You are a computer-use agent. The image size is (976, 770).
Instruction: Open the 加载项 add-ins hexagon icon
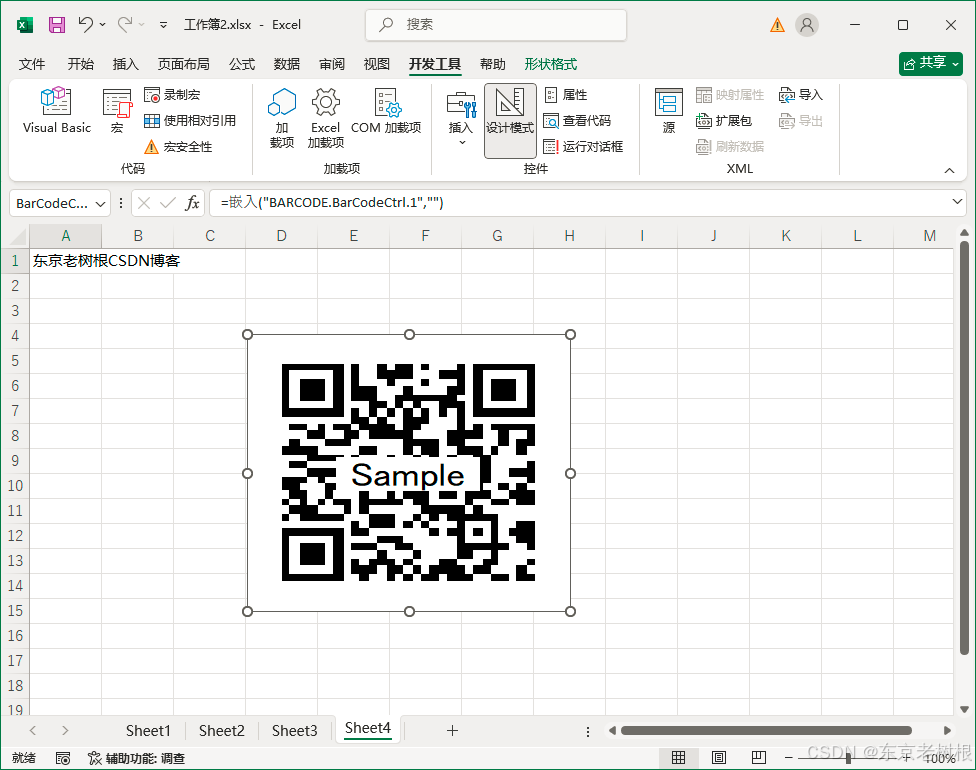point(282,117)
